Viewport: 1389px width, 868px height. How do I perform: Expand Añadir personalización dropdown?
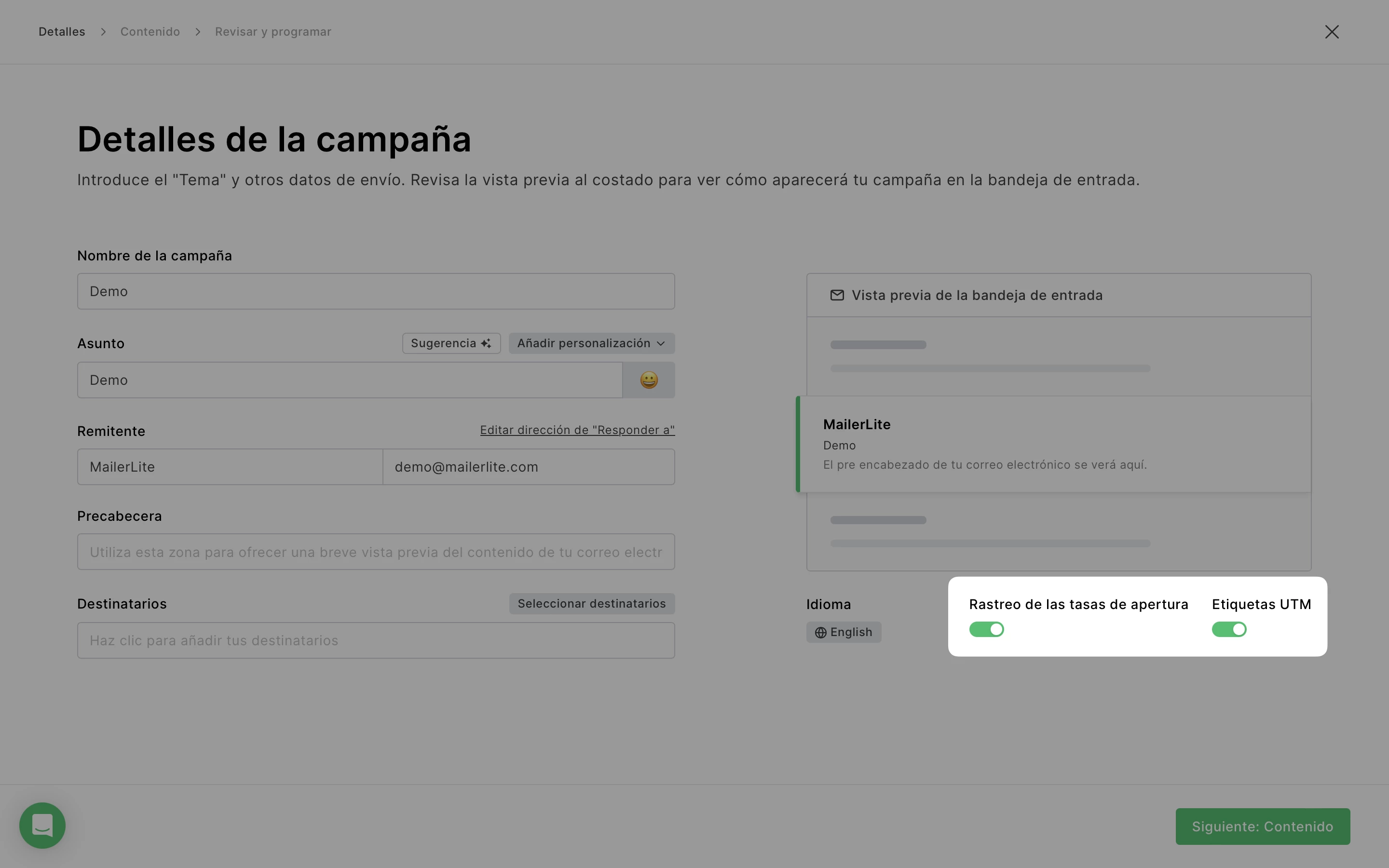(x=591, y=343)
